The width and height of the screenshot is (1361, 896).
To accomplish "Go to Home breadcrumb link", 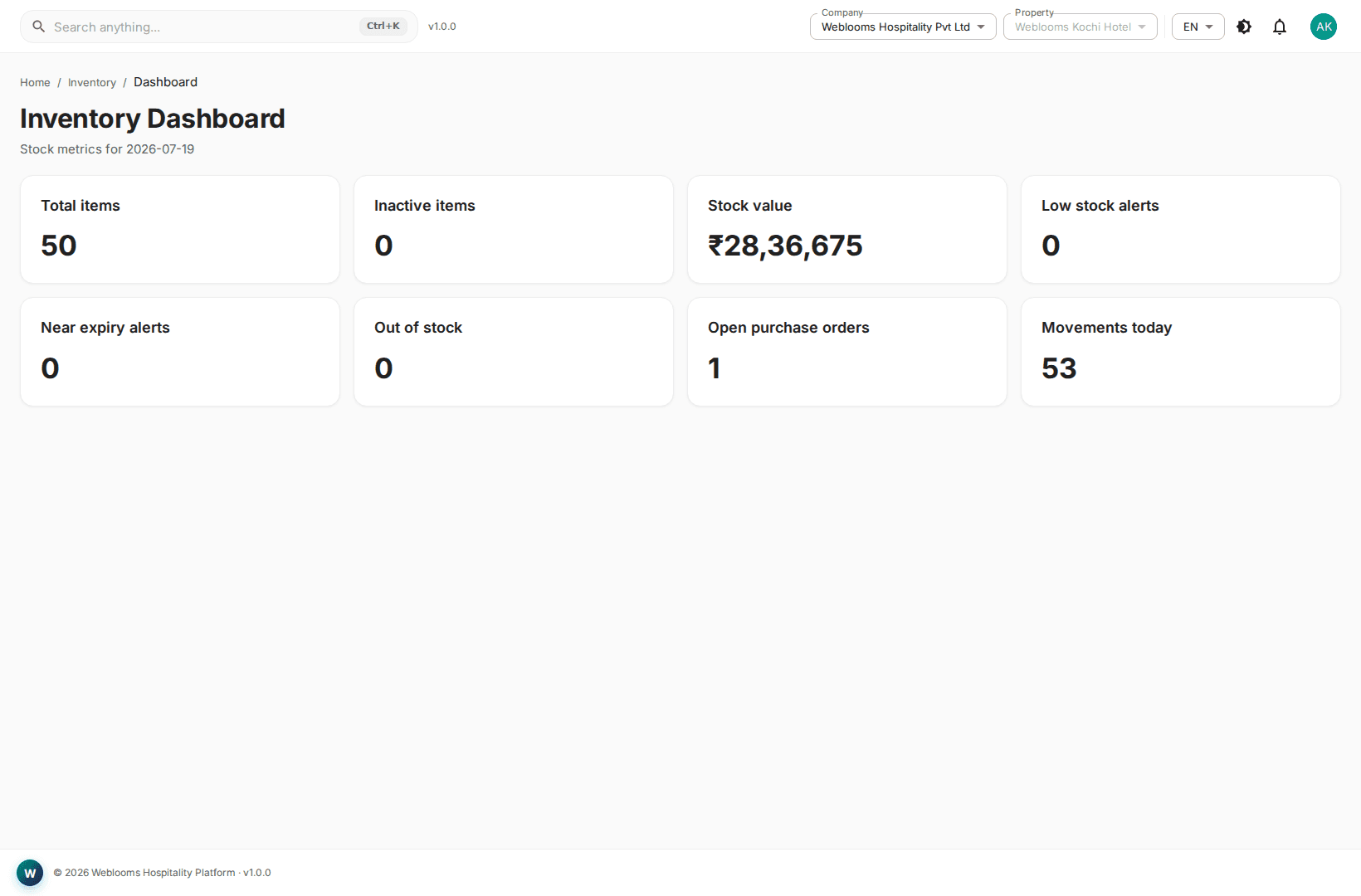I will pyautogui.click(x=35, y=82).
